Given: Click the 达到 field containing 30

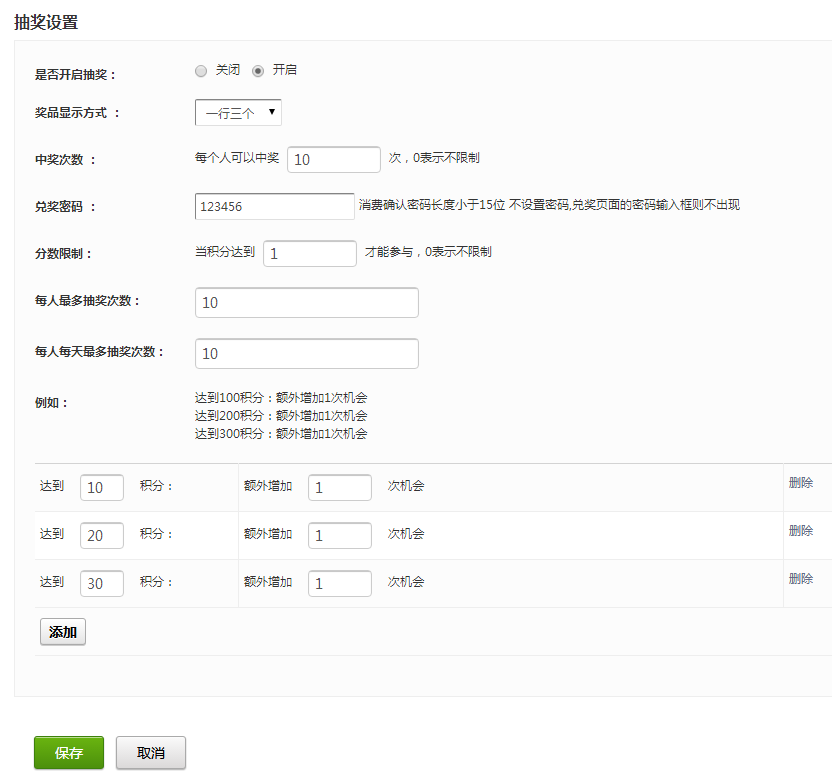Looking at the screenshot, I should (x=102, y=584).
